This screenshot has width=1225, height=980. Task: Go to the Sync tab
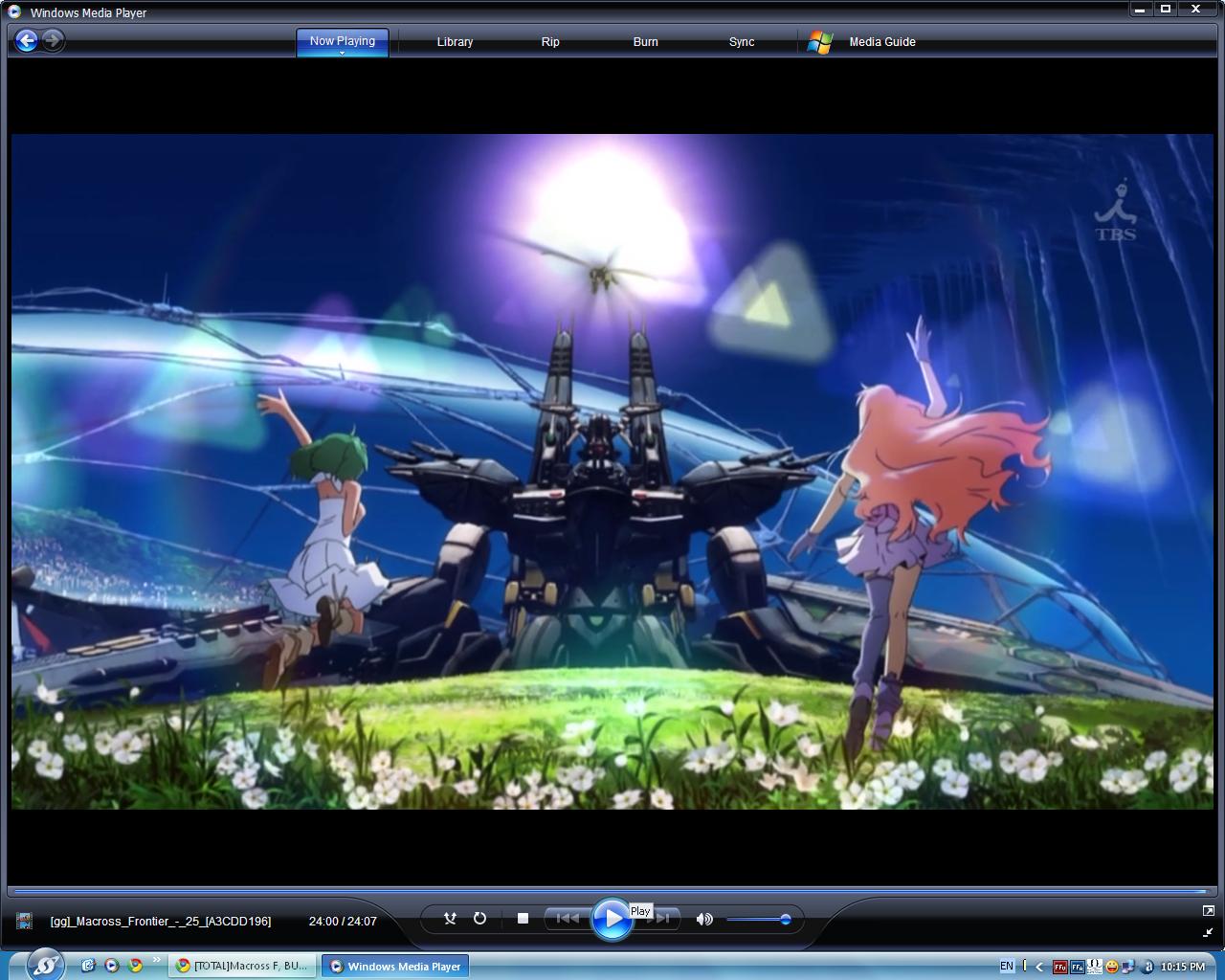click(742, 42)
